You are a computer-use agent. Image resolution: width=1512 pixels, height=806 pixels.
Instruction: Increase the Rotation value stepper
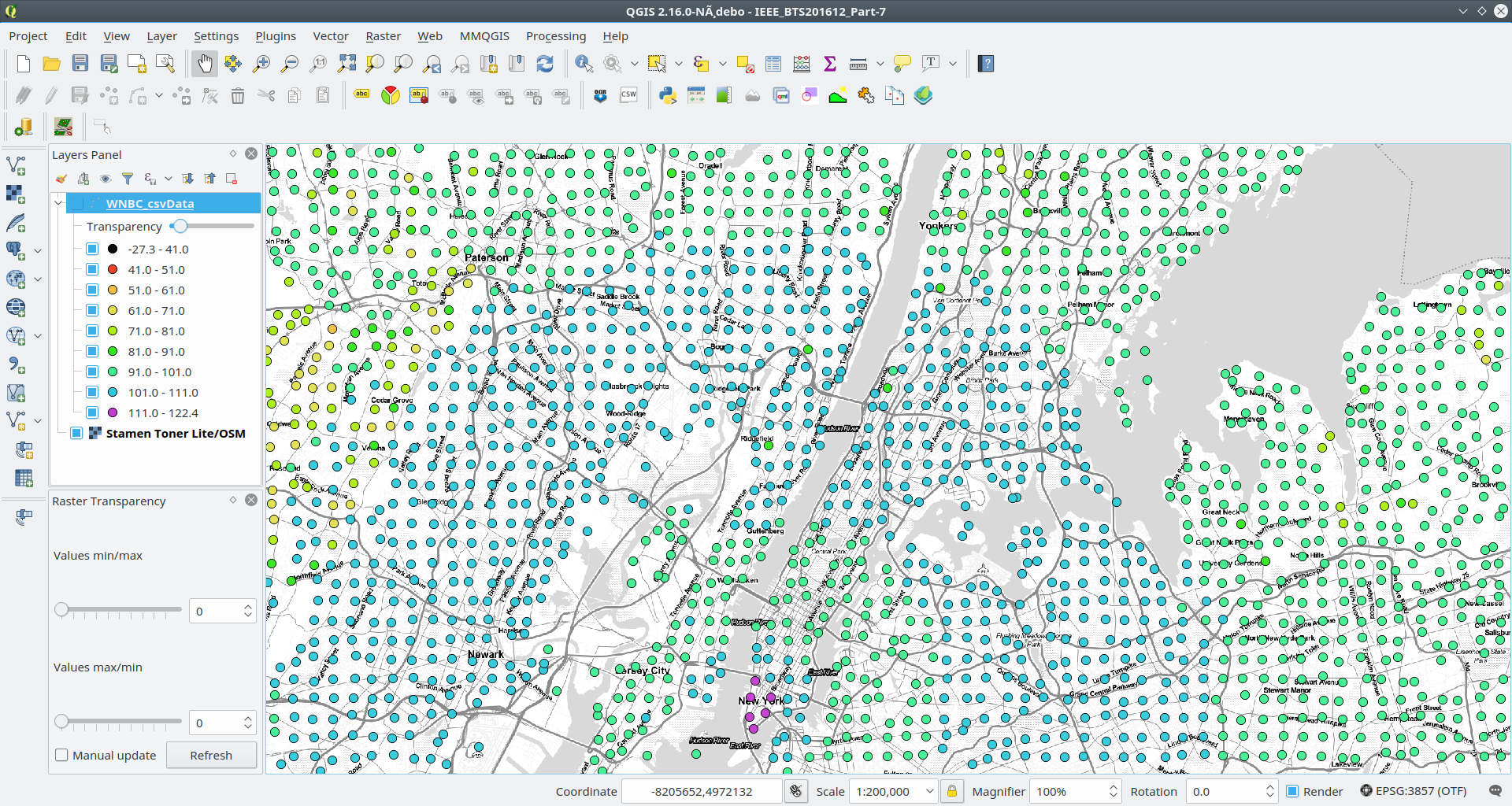coord(1269,786)
